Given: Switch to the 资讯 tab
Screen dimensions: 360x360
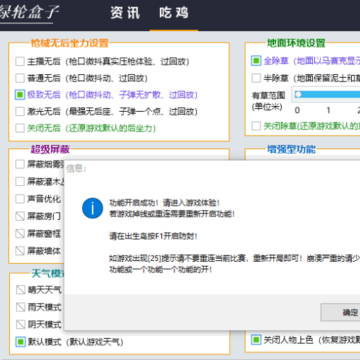Looking at the screenshot, I should (125, 13).
